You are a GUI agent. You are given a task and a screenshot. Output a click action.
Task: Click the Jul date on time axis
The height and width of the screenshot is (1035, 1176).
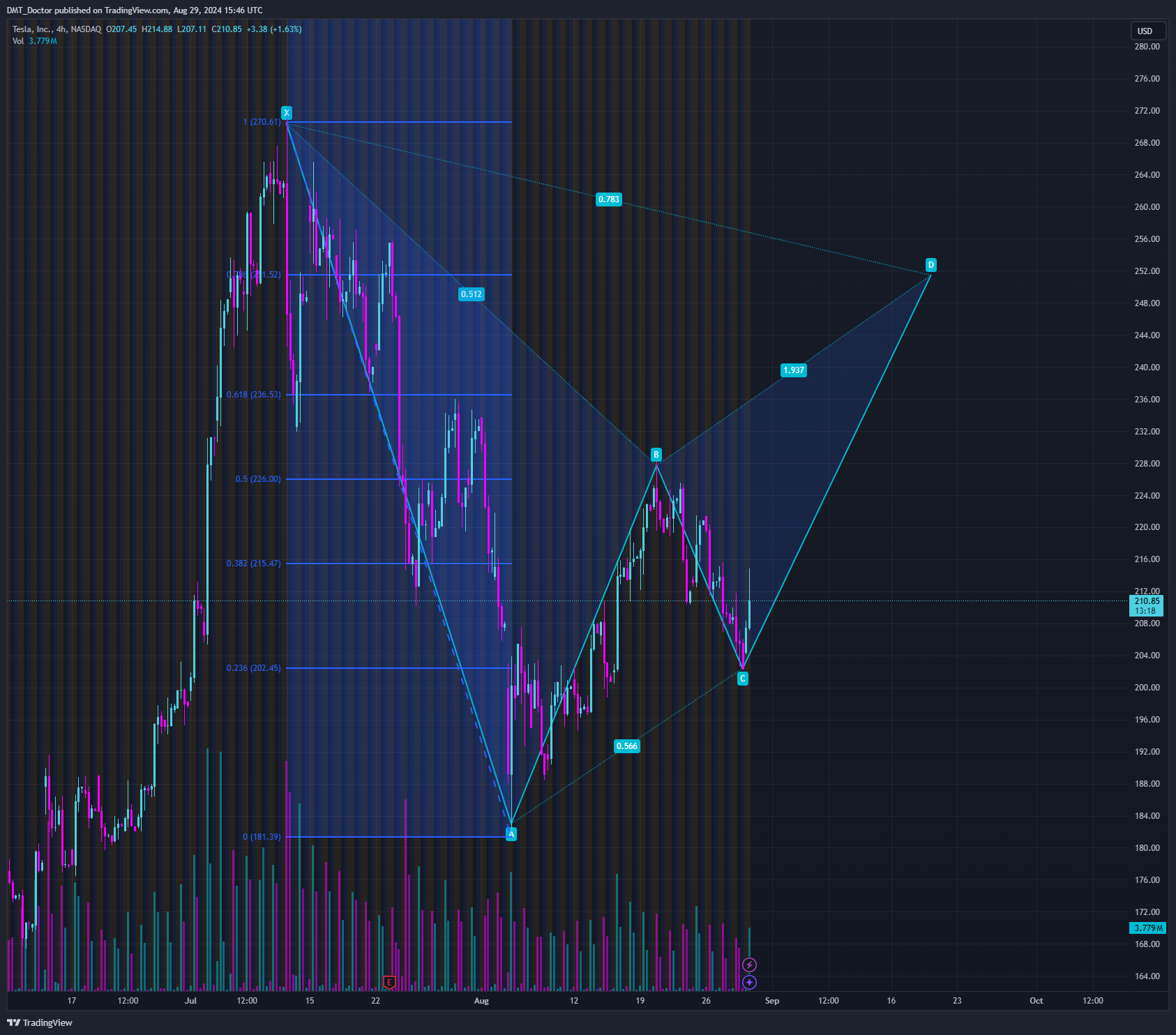coord(190,1001)
